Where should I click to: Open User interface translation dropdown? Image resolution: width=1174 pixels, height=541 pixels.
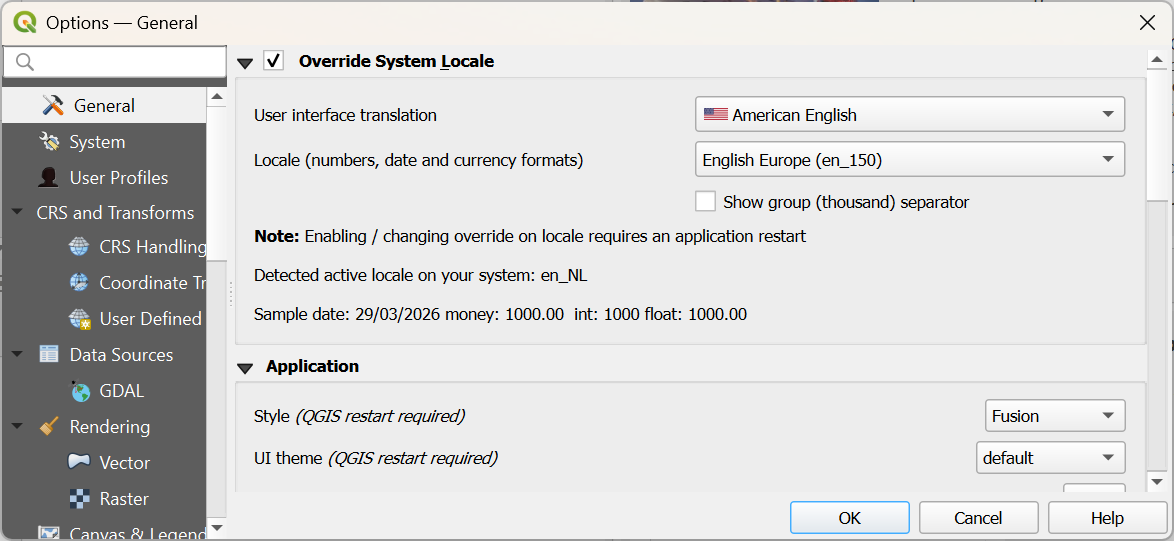pyautogui.click(x=909, y=115)
